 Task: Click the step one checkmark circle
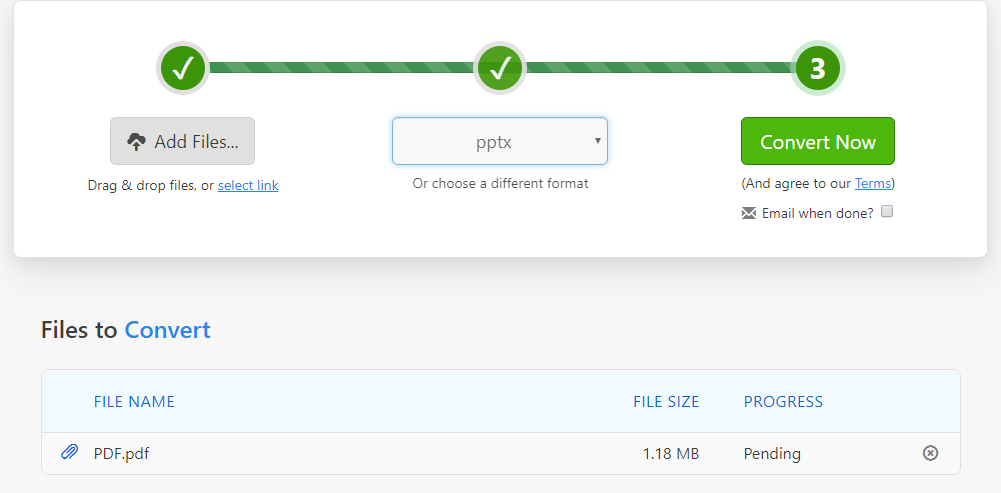click(x=183, y=68)
